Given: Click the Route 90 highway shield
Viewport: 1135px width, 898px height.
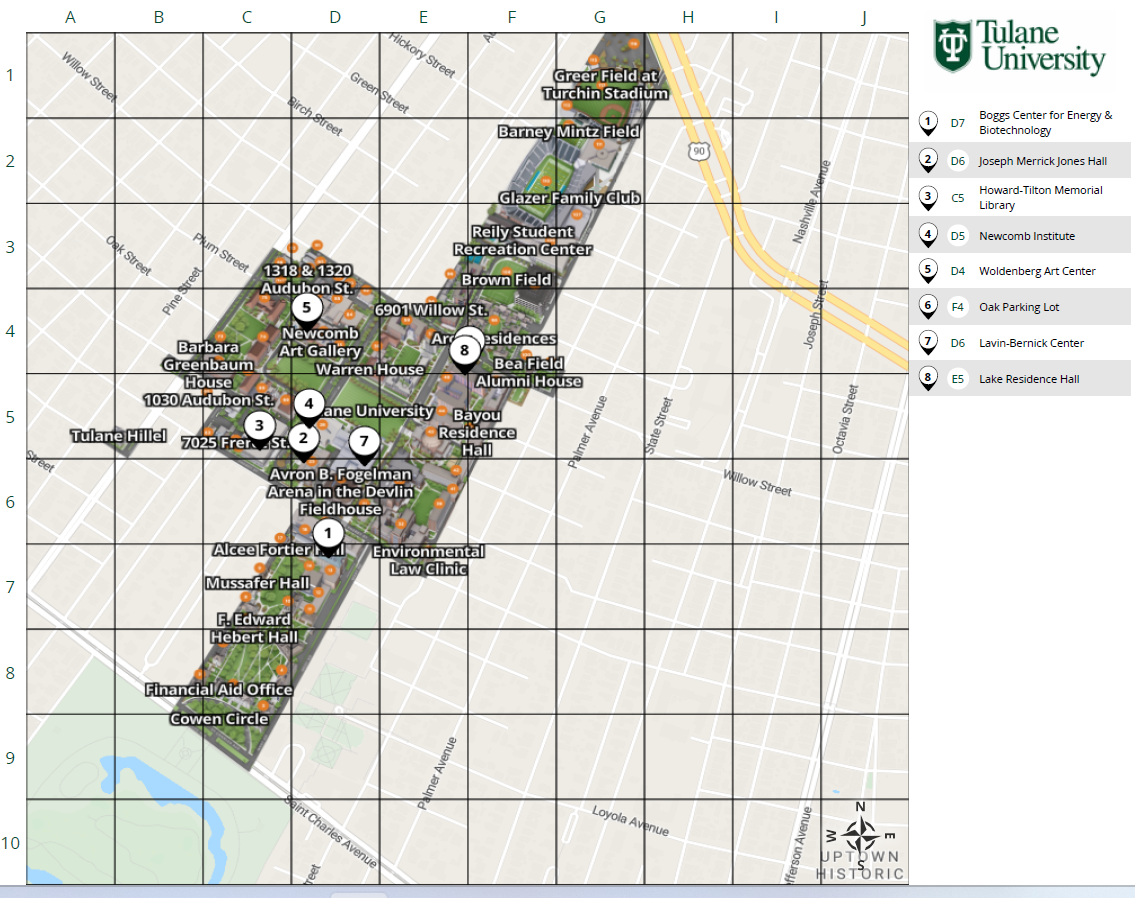Looking at the screenshot, I should (x=699, y=151).
